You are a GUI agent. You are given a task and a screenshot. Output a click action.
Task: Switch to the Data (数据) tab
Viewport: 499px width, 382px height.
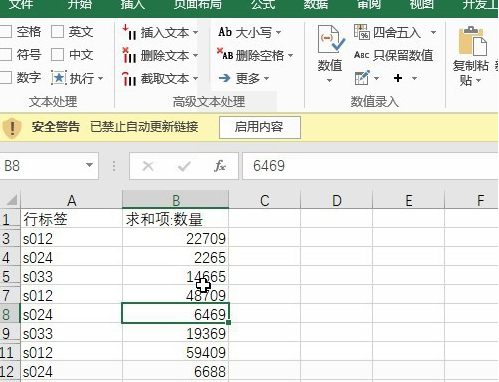tap(316, 5)
